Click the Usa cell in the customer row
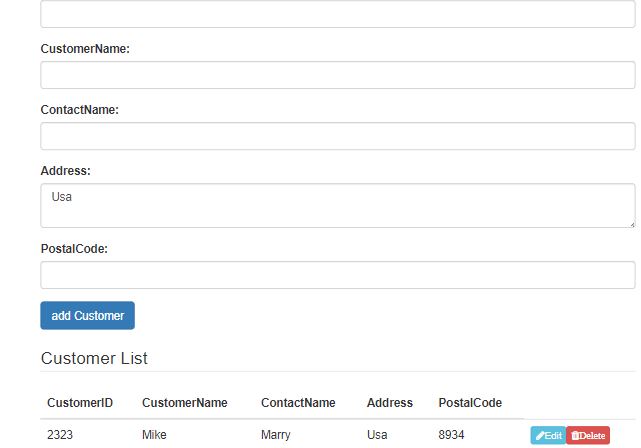The height and width of the screenshot is (448, 641). click(377, 435)
